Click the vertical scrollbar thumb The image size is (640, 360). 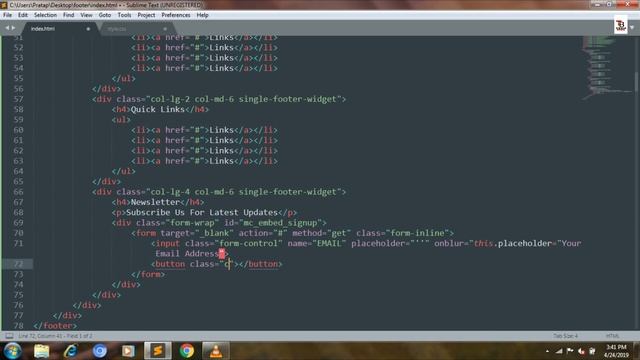pos(636,82)
